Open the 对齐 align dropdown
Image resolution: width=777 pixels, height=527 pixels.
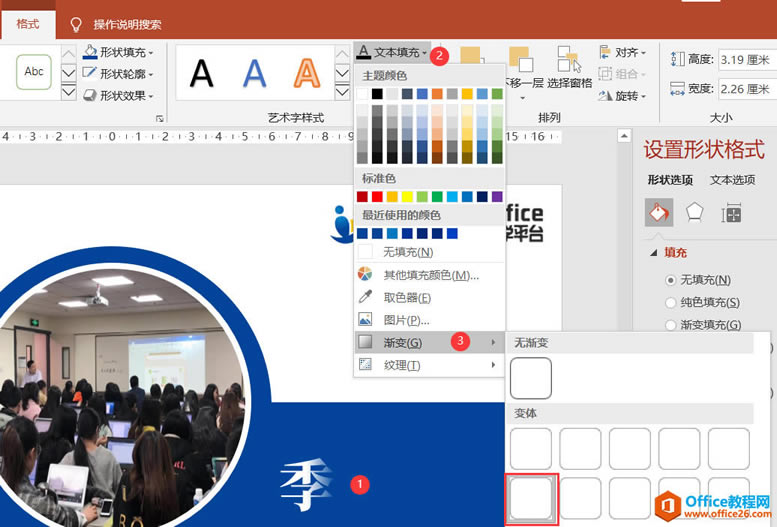[622, 52]
